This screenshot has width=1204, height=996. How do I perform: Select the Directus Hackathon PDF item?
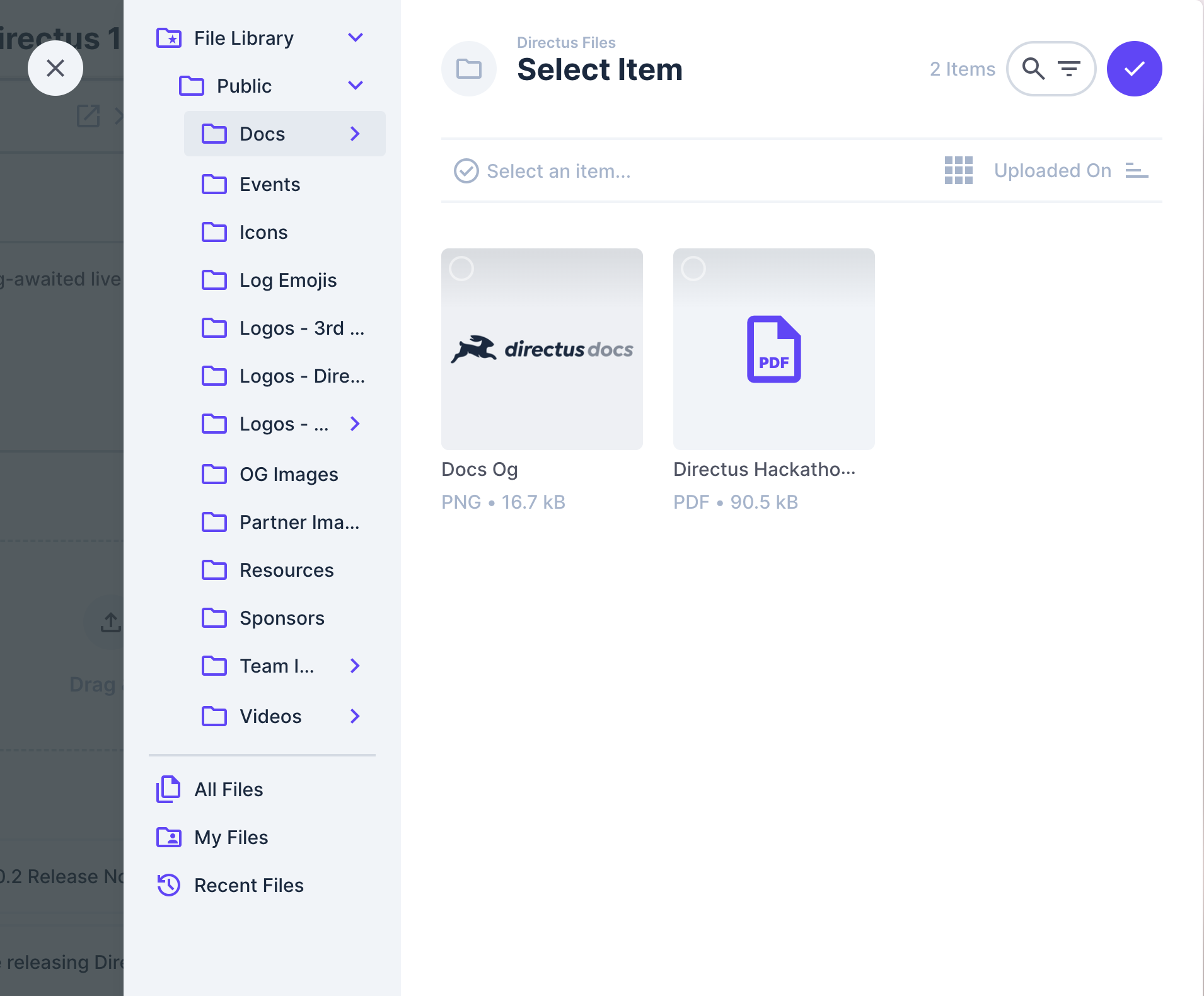pos(693,269)
